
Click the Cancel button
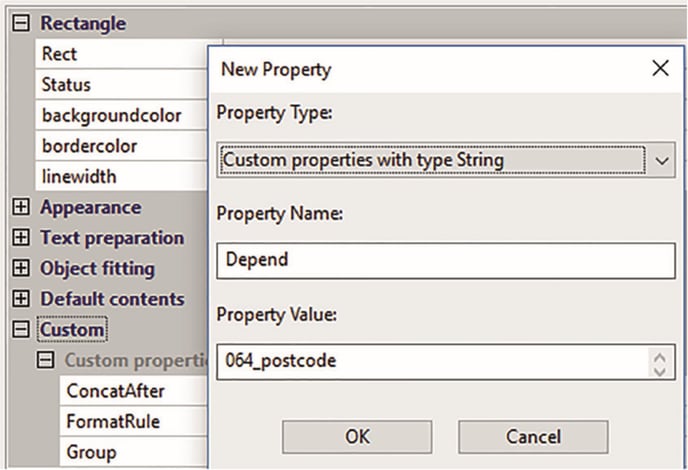click(x=533, y=437)
